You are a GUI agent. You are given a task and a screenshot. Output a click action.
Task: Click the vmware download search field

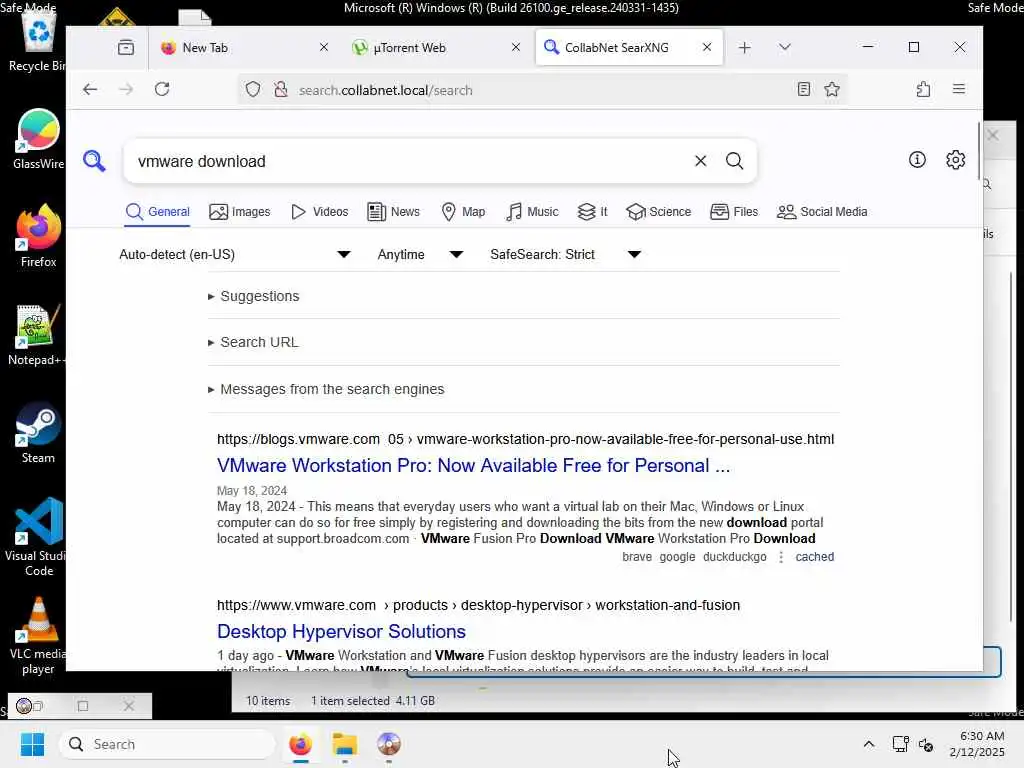(411, 161)
